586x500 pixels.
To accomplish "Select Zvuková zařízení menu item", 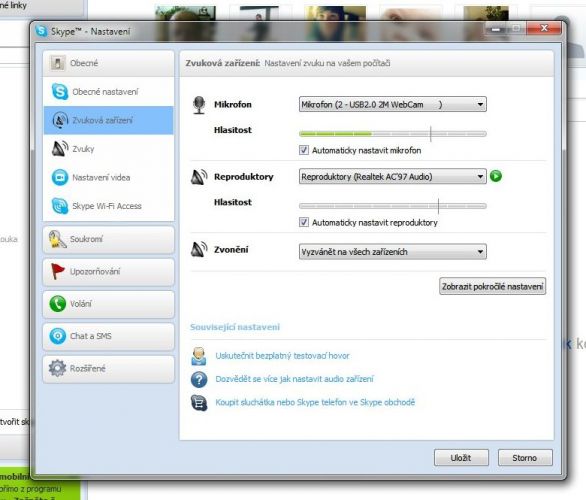I will pyautogui.click(x=108, y=120).
